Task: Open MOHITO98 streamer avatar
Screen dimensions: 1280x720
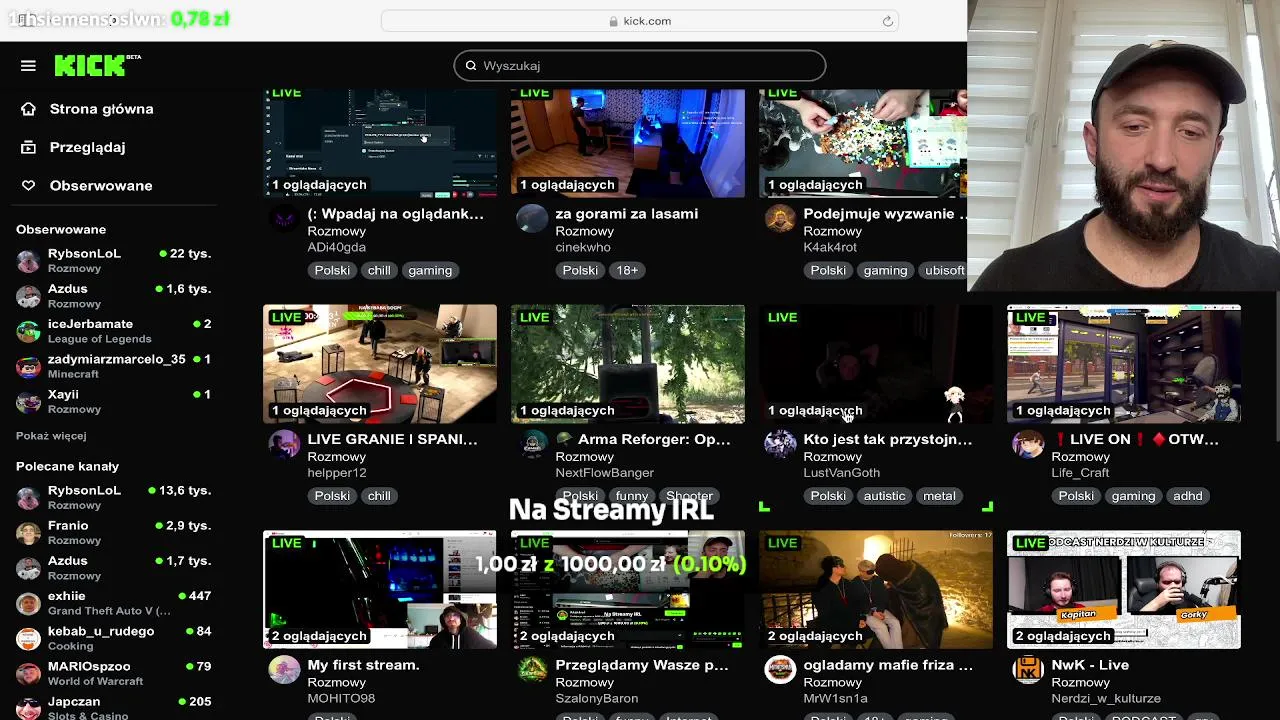Action: (284, 670)
